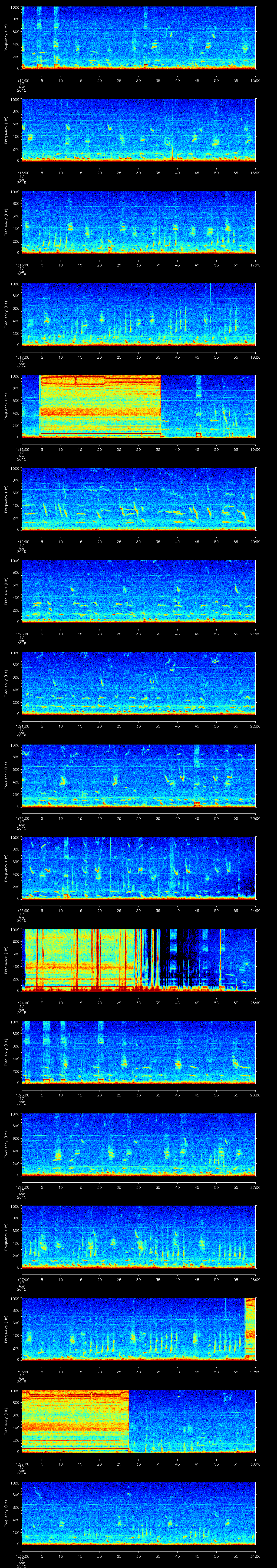The width and height of the screenshot is (277, 1568).
Task: Select the 25:00 end time label
Action: (255, 1003)
